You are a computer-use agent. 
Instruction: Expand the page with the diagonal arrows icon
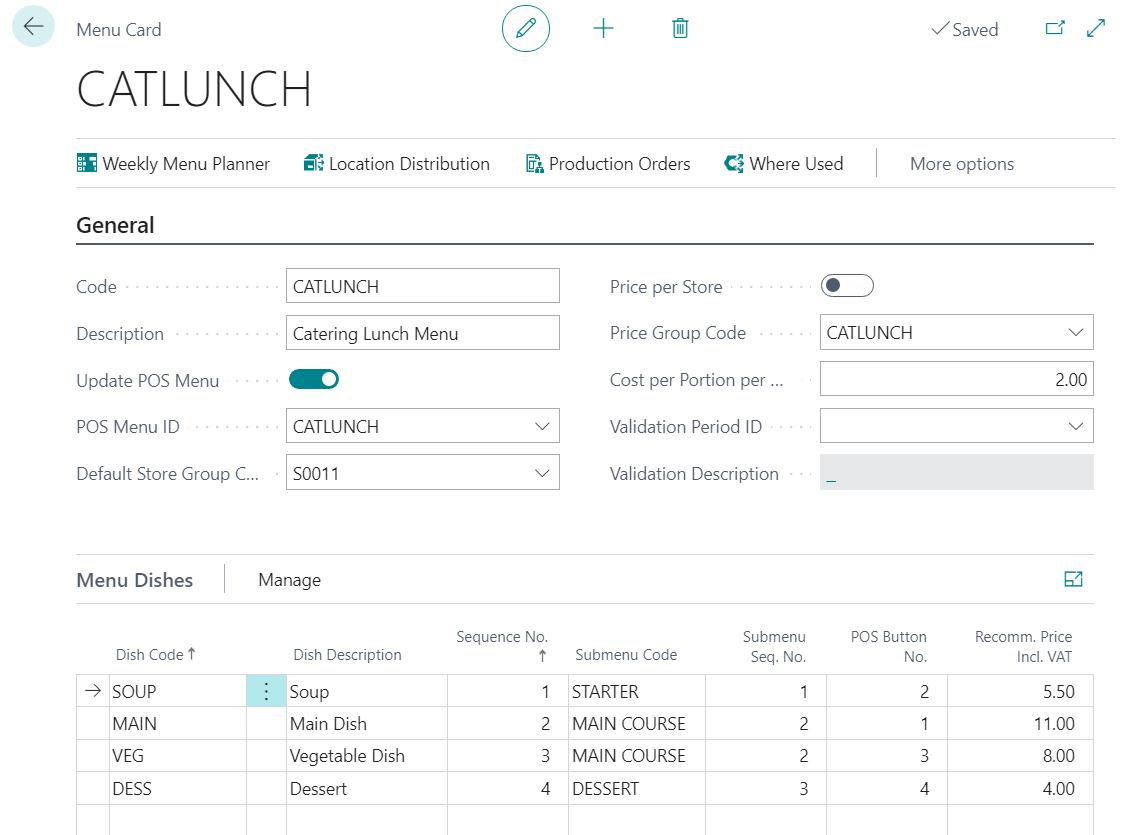(1096, 29)
